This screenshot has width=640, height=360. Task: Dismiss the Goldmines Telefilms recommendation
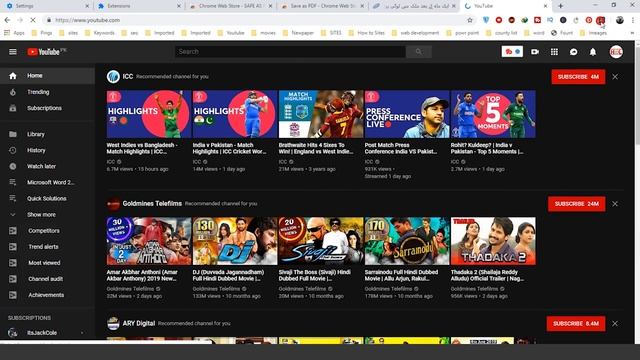pos(615,204)
